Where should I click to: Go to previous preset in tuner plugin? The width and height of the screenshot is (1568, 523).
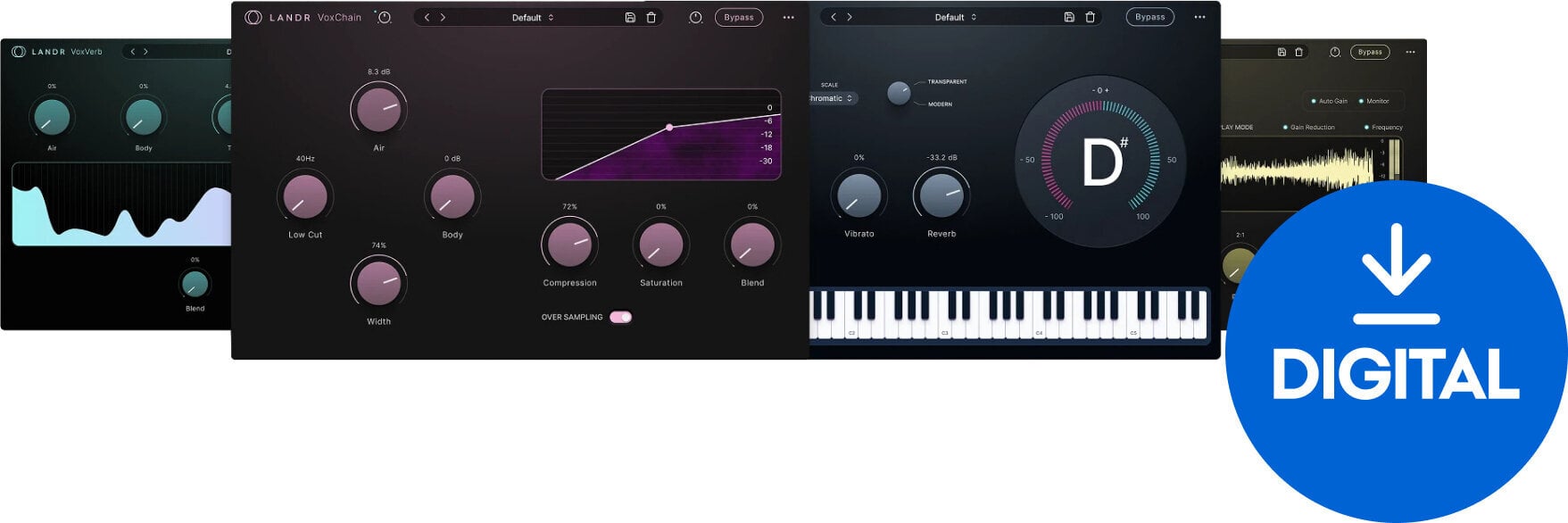pyautogui.click(x=834, y=17)
